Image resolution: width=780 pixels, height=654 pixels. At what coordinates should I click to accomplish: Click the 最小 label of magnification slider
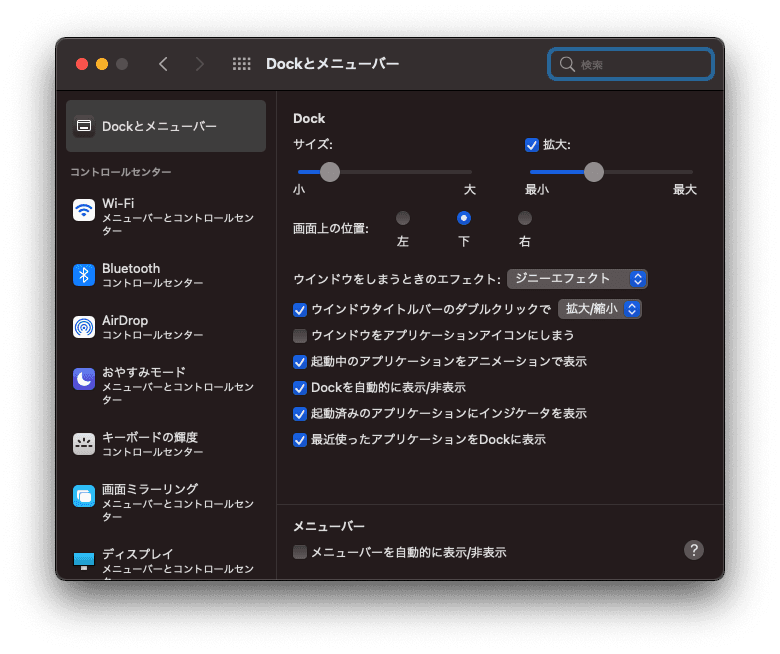[x=537, y=189]
